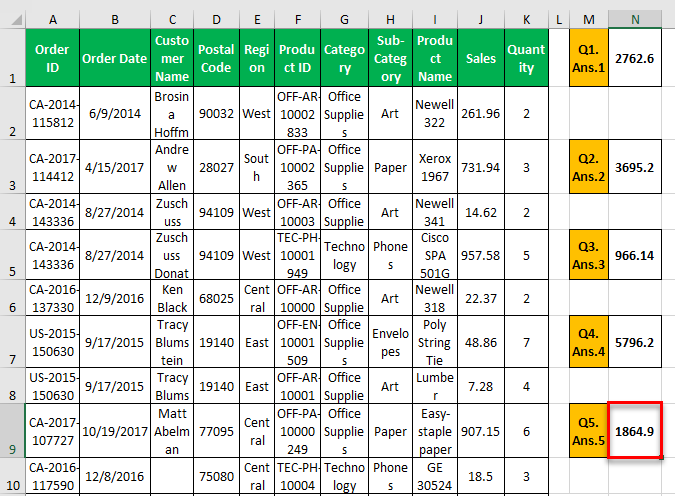
Task: Click sales value 18.5 cell
Action: point(481,476)
